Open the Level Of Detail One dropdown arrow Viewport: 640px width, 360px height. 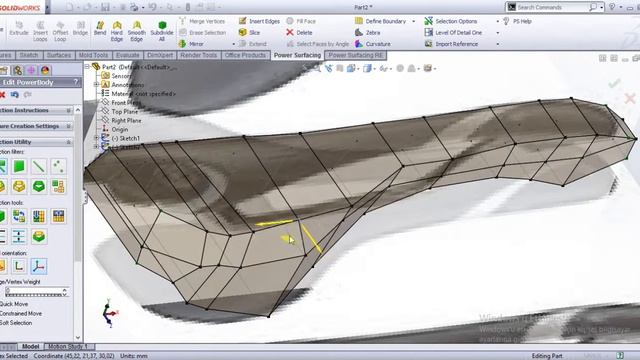(x=498, y=33)
